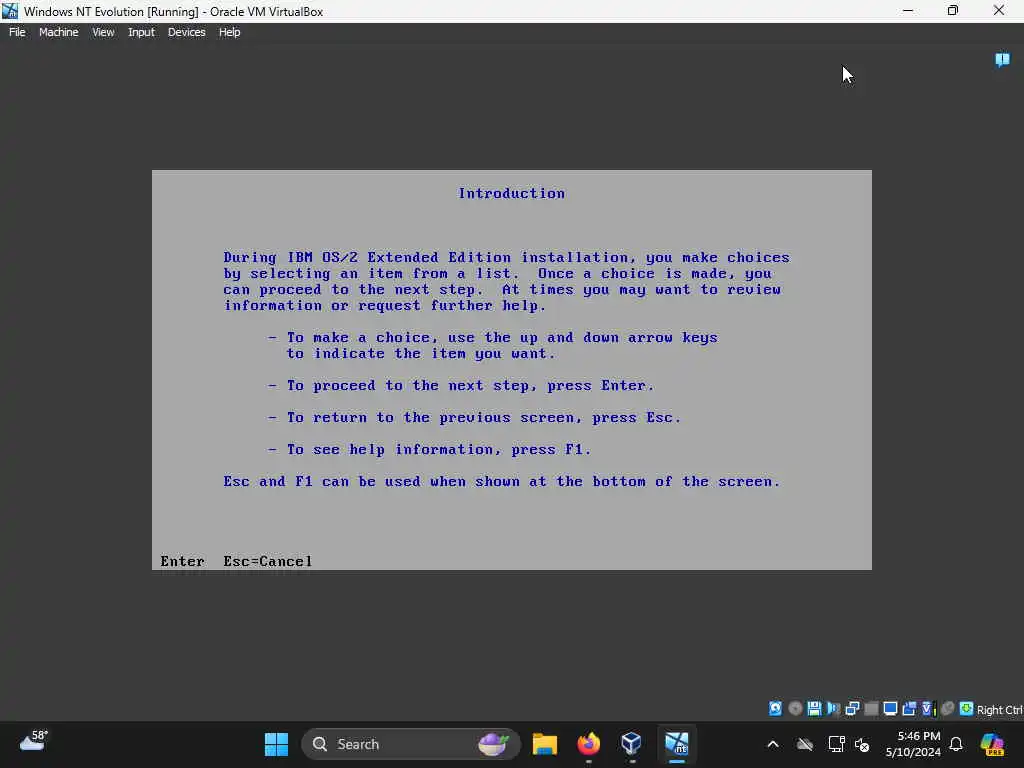Screen dimensions: 1024x768
Task: Click the optical disc status icon
Action: [795, 709]
